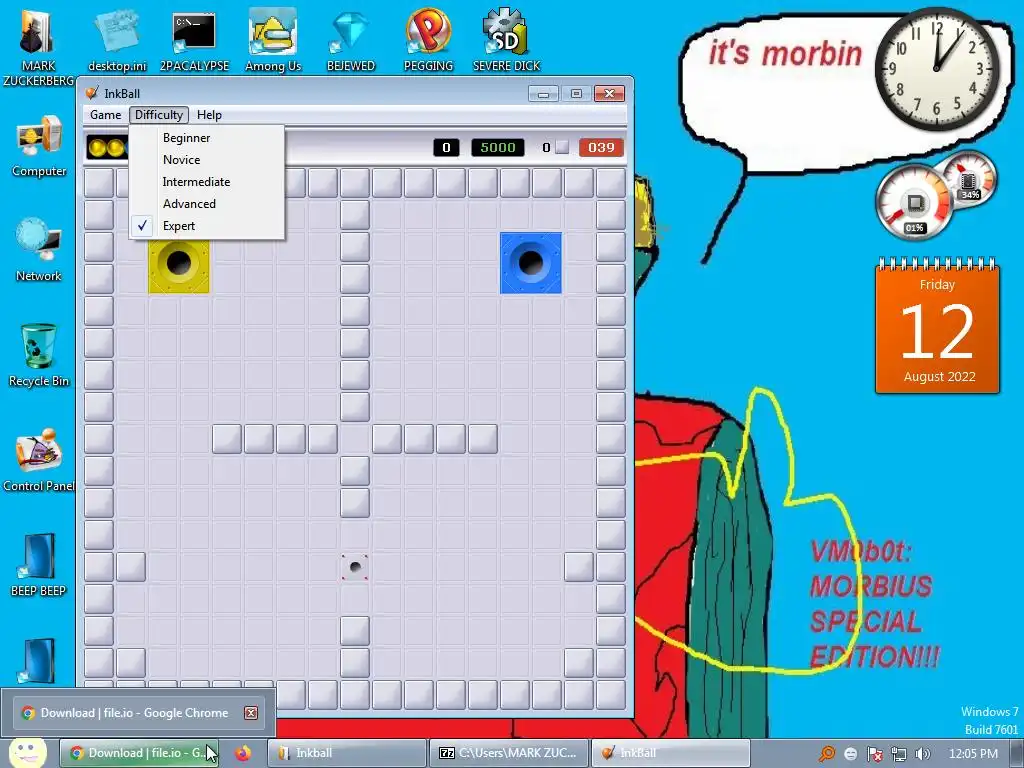Close the InkBall window
This screenshot has width=1024, height=768.
(x=609, y=94)
